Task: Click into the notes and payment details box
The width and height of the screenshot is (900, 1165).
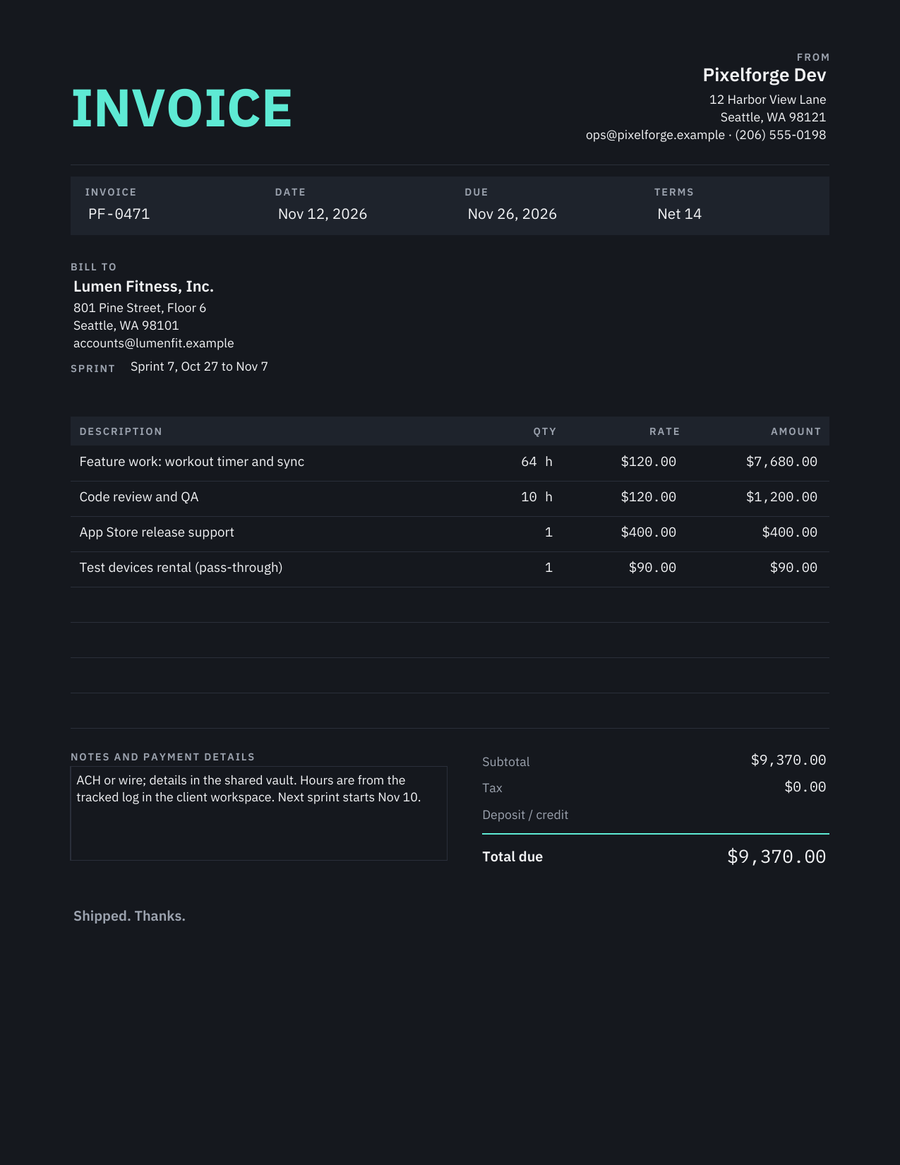Action: 259,814
